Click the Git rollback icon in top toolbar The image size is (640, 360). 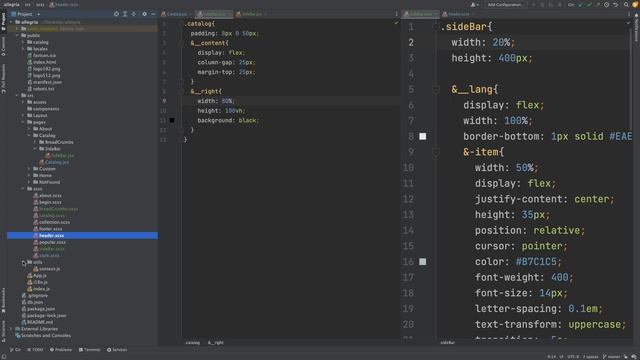(616, 4)
